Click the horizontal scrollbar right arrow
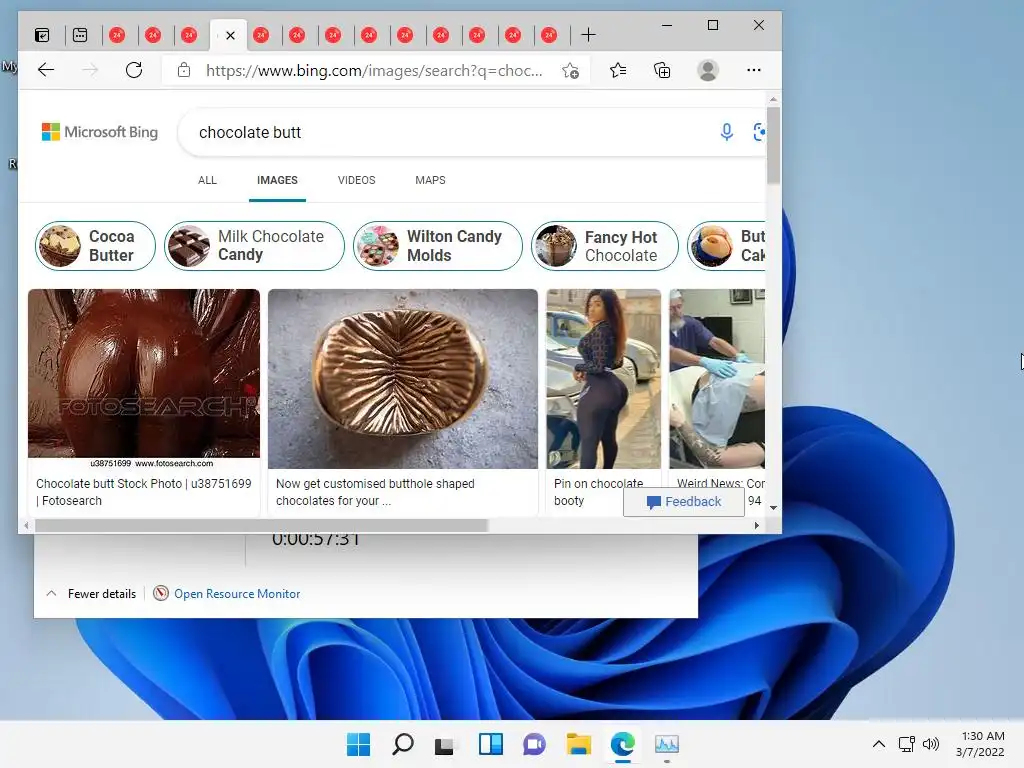The image size is (1024, 768). (757, 526)
